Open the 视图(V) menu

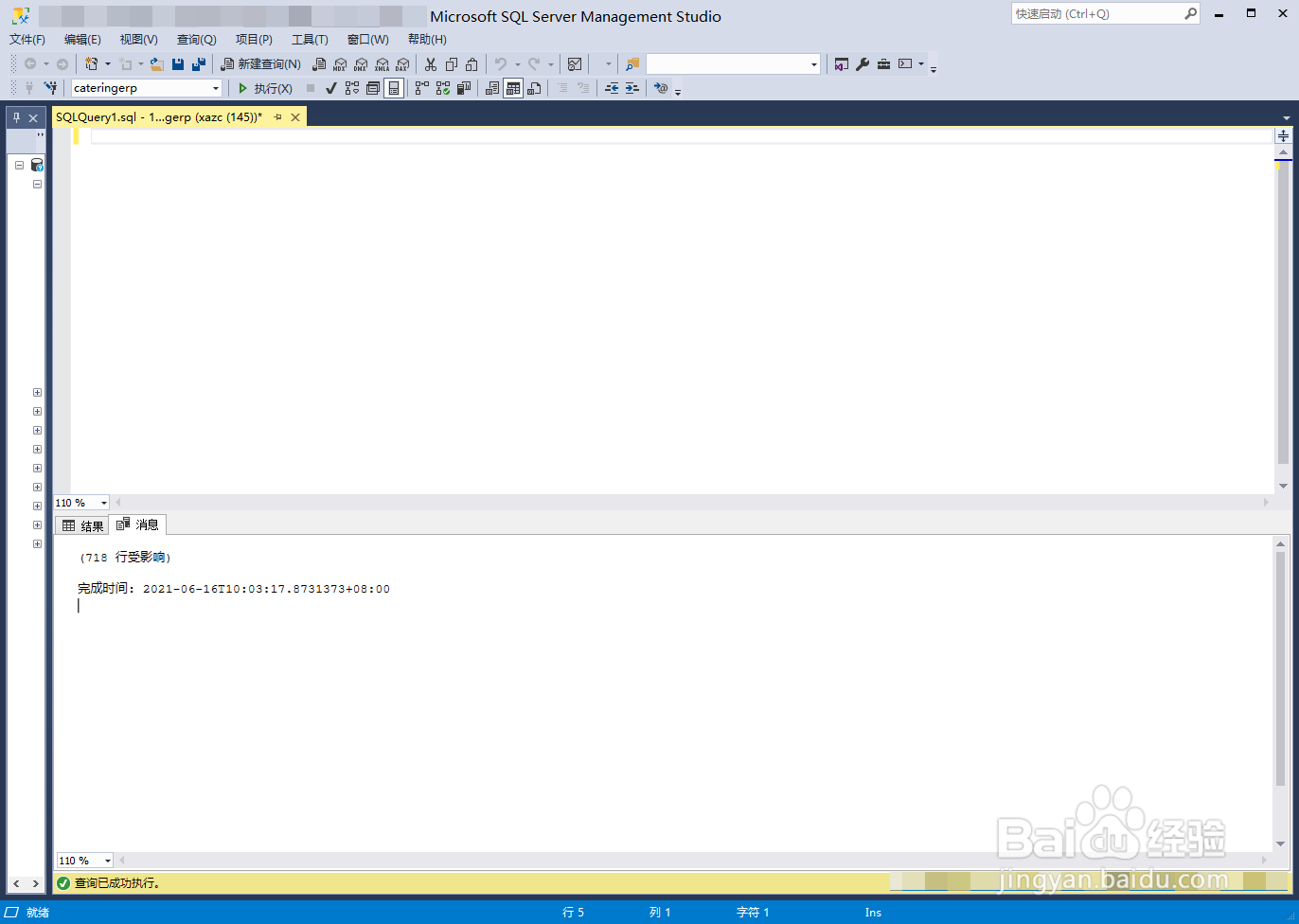pos(138,39)
